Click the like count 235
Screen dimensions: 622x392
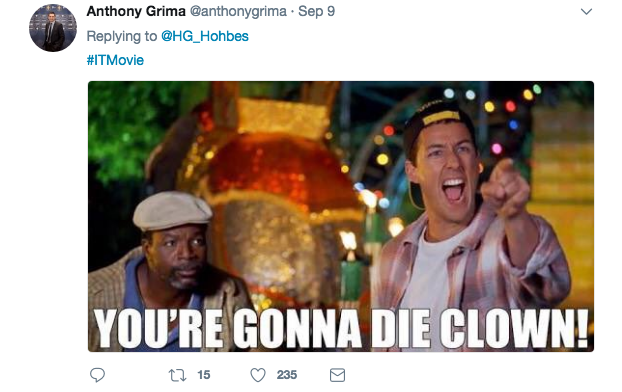[x=287, y=375]
